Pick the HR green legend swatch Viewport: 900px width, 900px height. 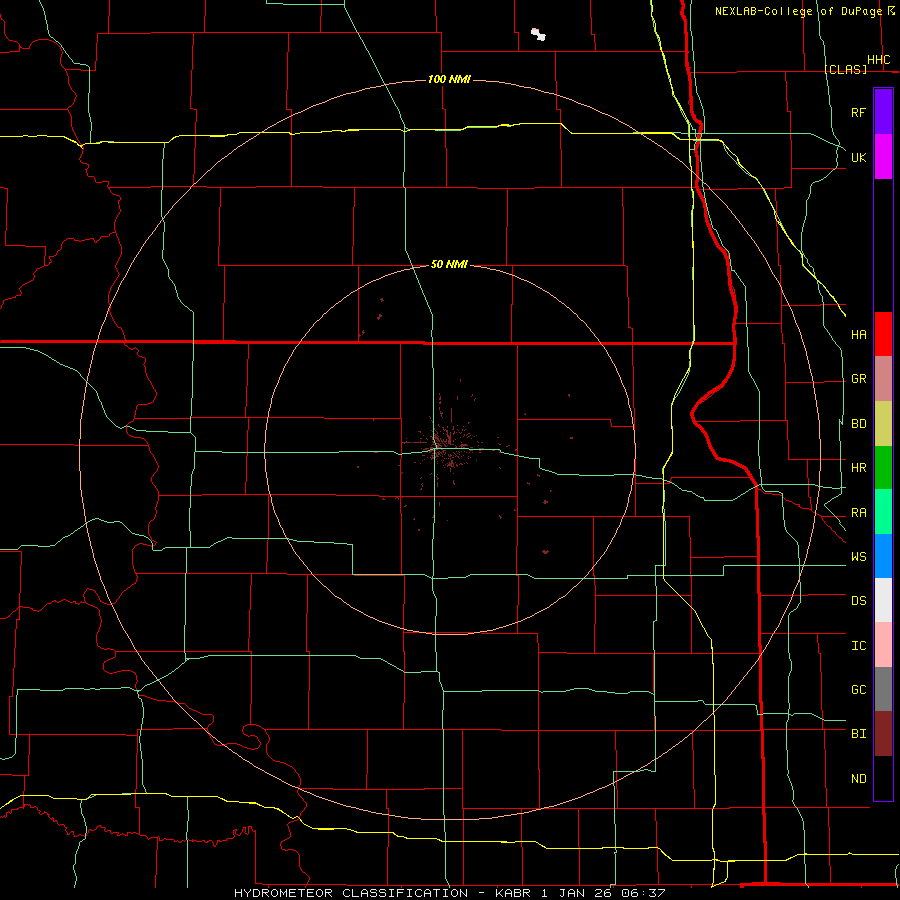pos(883,468)
